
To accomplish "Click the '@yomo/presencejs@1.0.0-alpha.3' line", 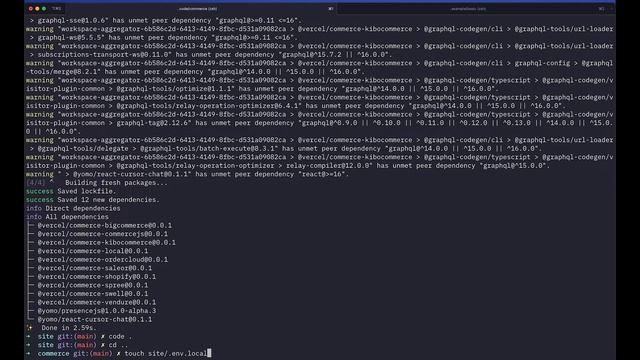I will pyautogui.click(x=97, y=311).
